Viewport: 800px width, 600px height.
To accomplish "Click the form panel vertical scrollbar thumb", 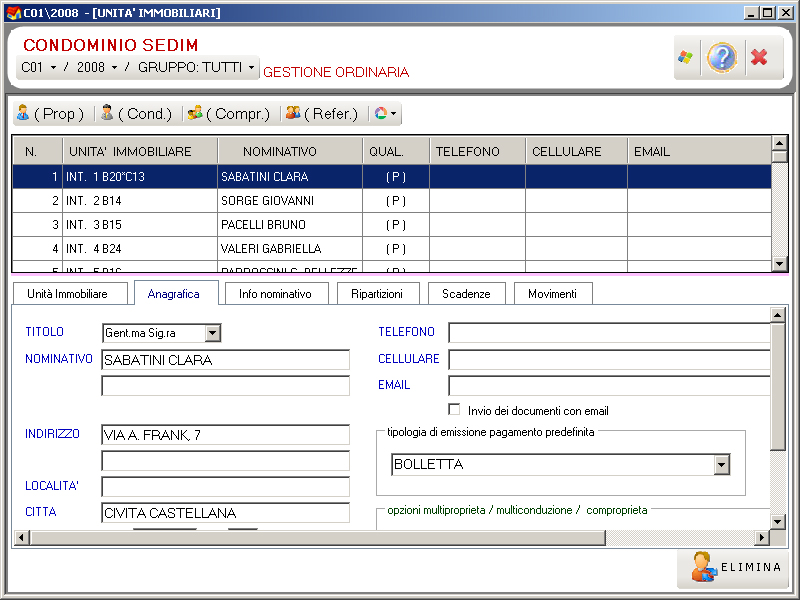I will [x=778, y=386].
